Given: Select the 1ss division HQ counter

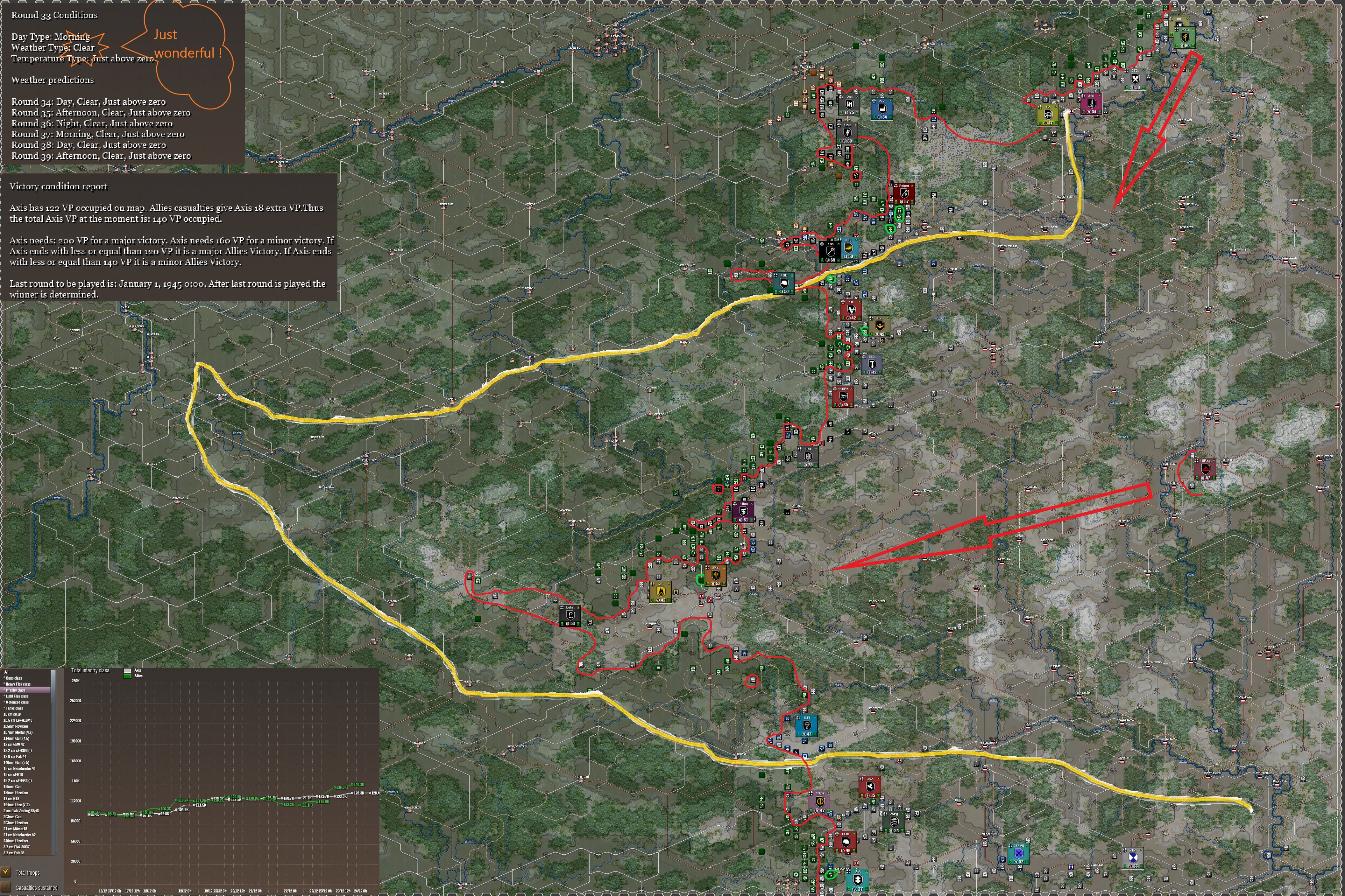Looking at the screenshot, I should pyautogui.click(x=831, y=251).
